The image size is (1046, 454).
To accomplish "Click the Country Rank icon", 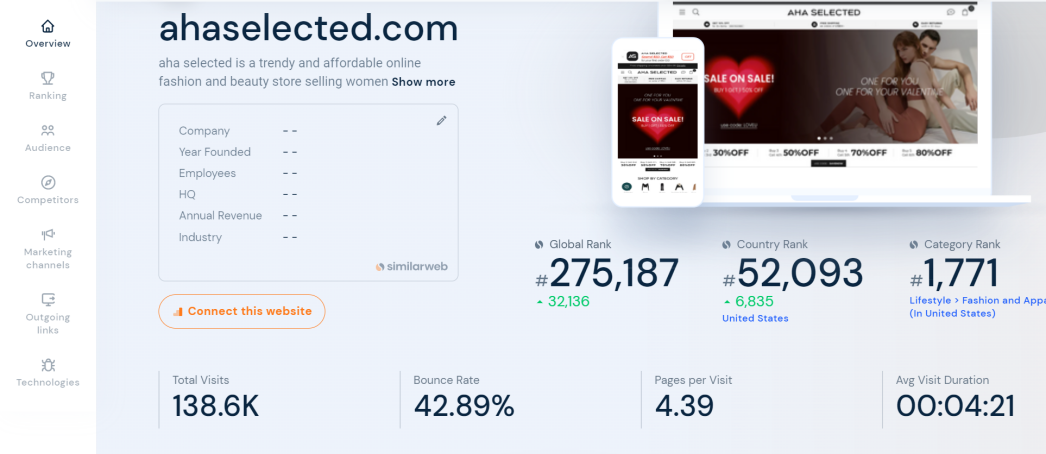I will [x=727, y=245].
